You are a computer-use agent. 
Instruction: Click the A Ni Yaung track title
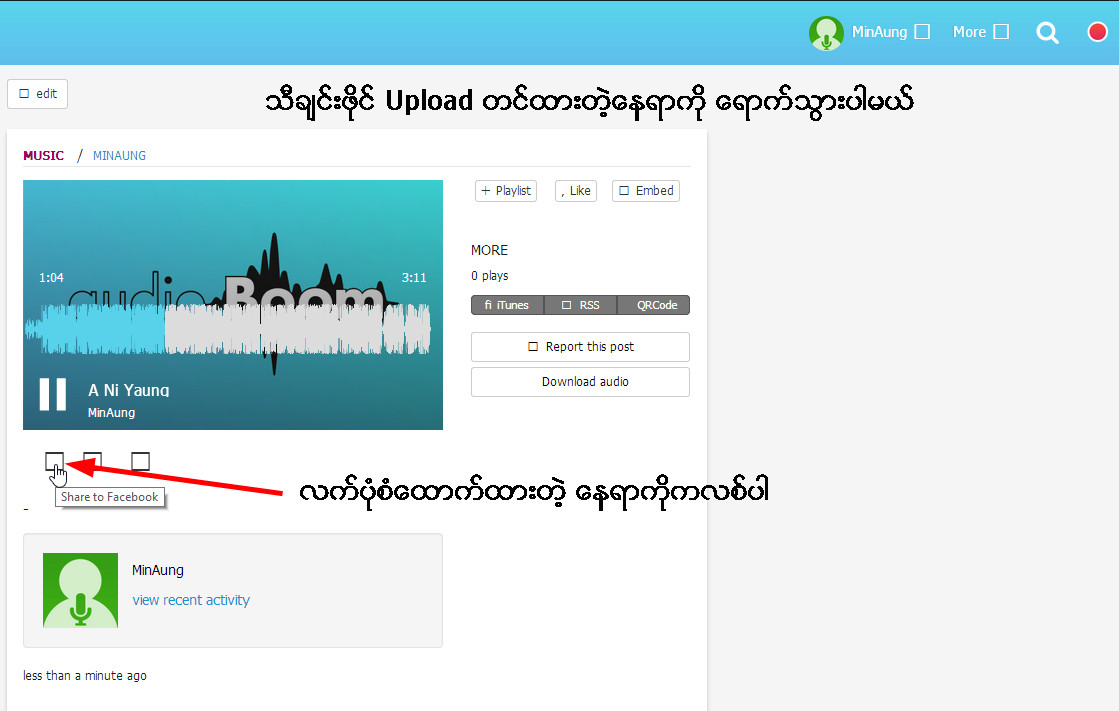point(128,390)
